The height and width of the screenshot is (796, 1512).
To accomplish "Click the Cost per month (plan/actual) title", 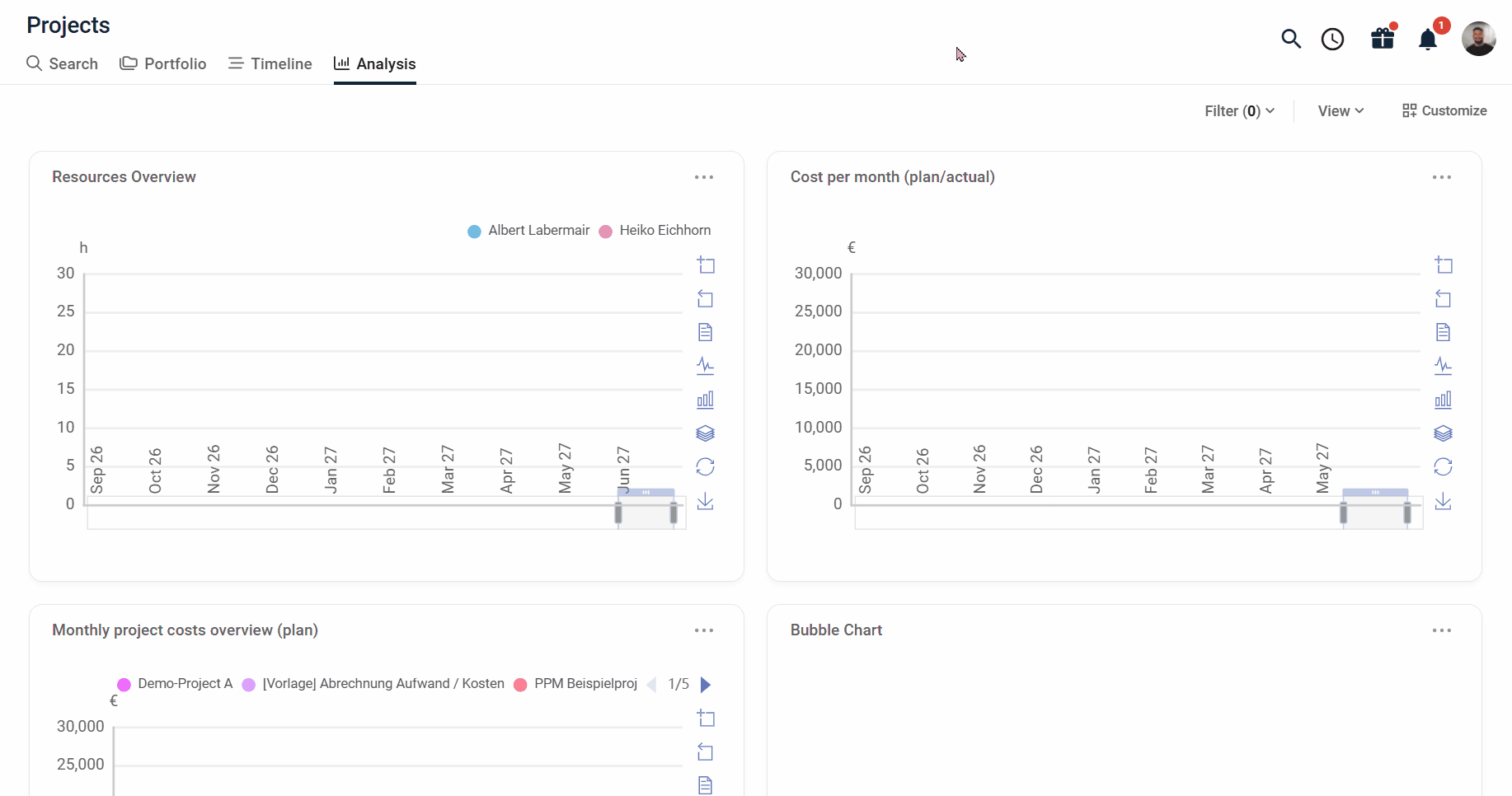I will tap(893, 177).
